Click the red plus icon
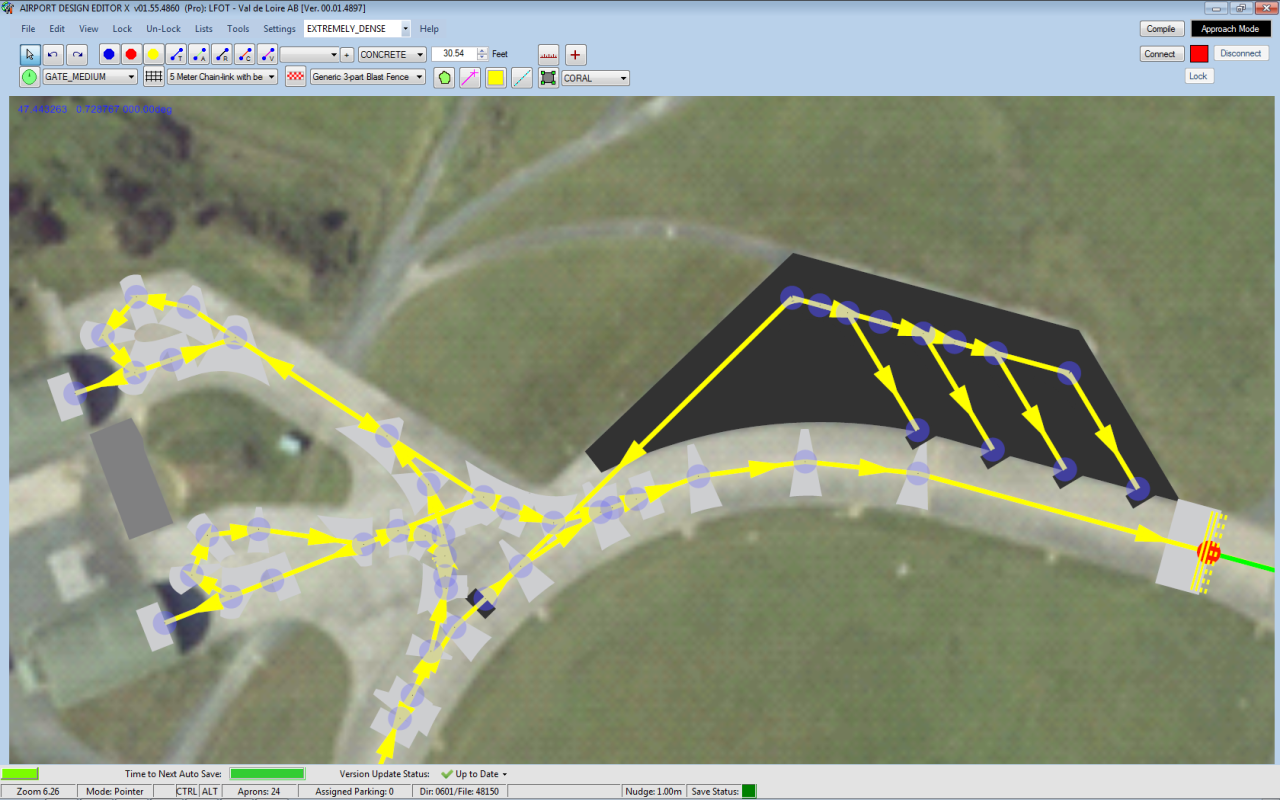1280x800 pixels. 576,54
